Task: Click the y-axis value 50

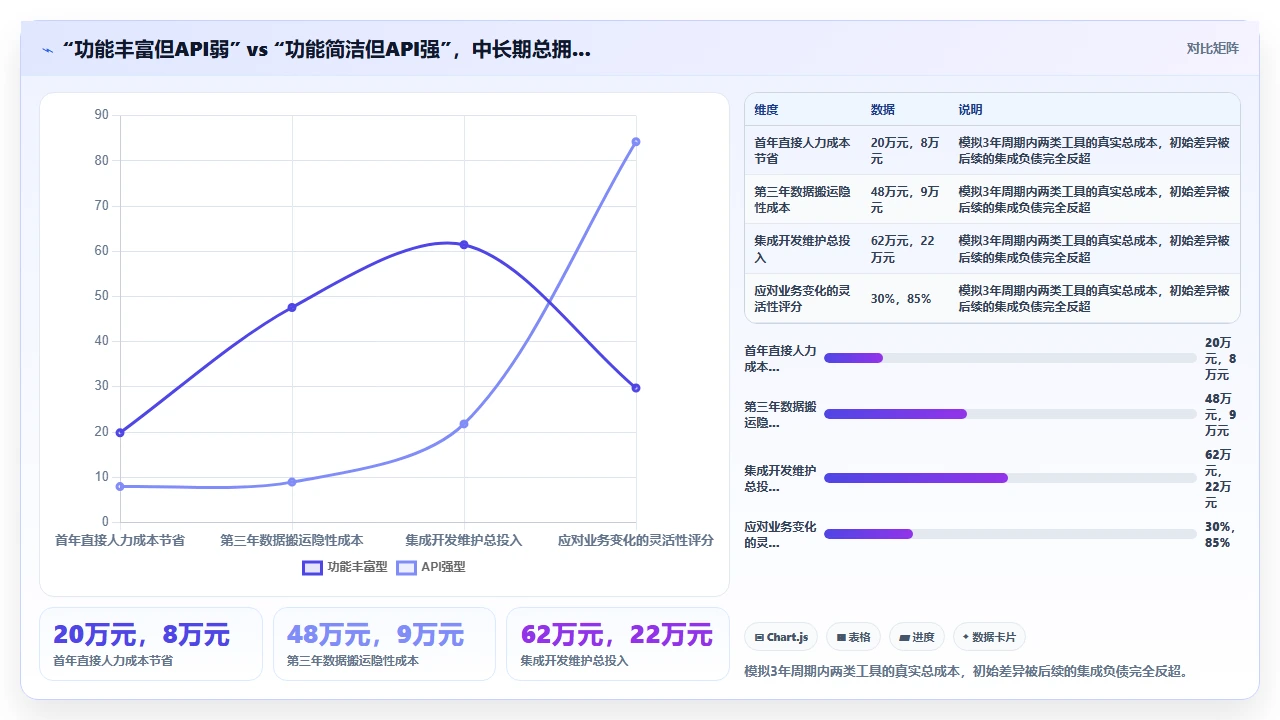Action: pyautogui.click(x=102, y=296)
